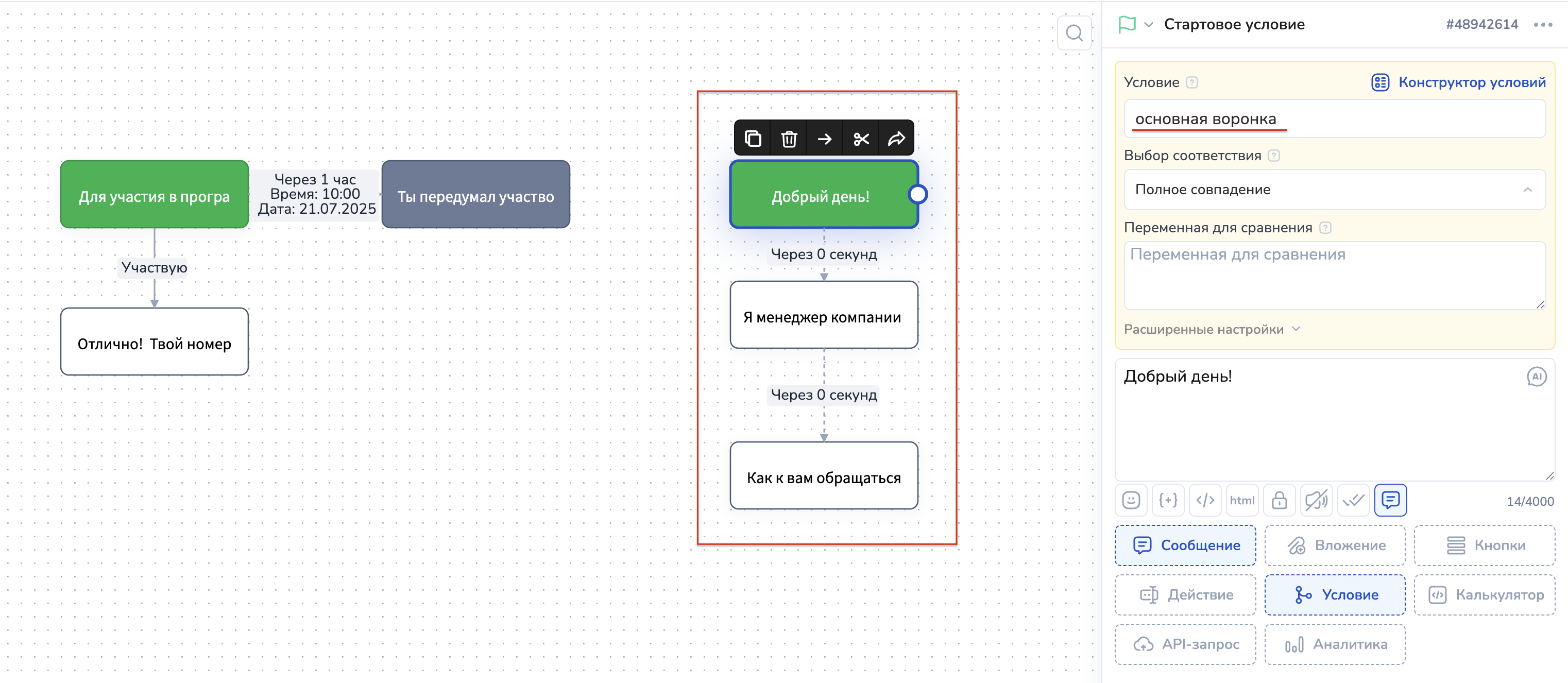Open the three-dots more options menu
Screen dimensions: 1568x683
pyautogui.click(x=1543, y=24)
